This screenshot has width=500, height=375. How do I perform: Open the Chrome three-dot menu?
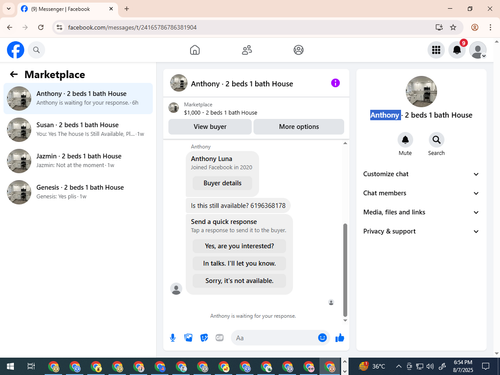(490, 27)
